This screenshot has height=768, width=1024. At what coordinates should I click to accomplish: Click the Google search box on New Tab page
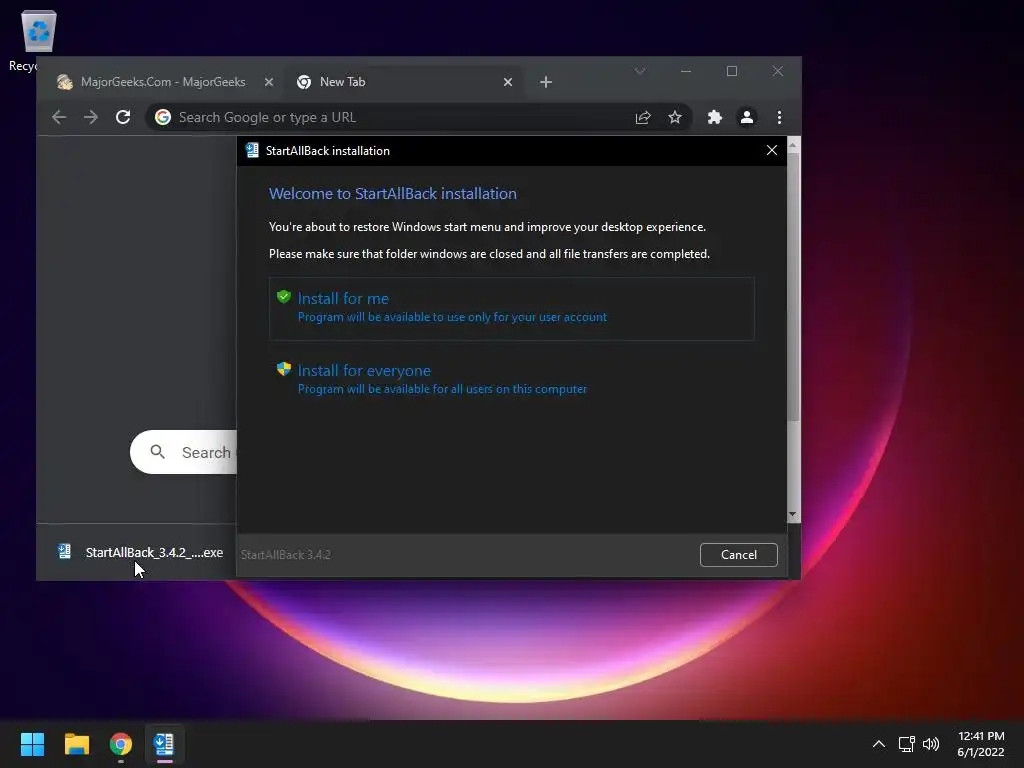(x=184, y=452)
